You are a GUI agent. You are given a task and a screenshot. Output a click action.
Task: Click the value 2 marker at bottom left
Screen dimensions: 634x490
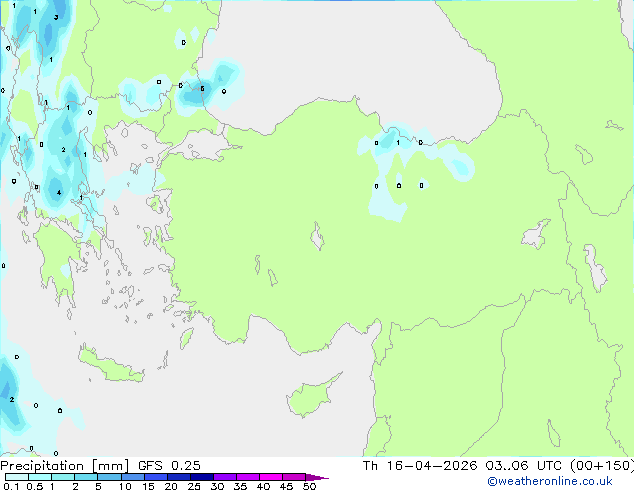pos(12,399)
